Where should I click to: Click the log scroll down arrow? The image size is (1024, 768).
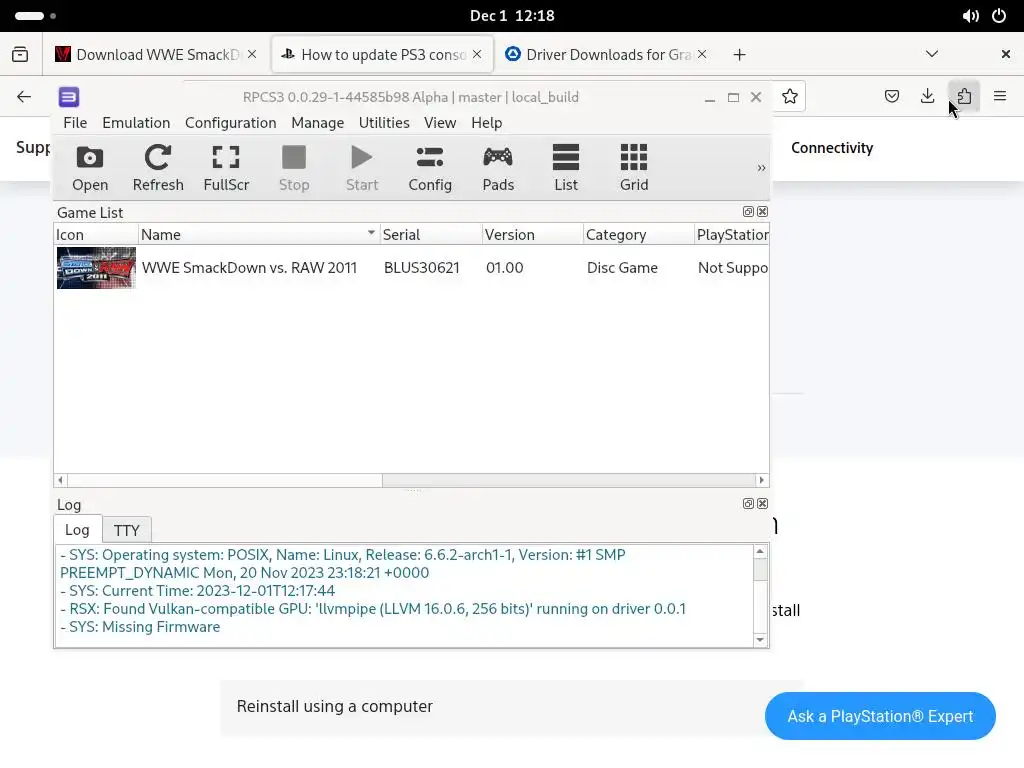pyautogui.click(x=760, y=639)
